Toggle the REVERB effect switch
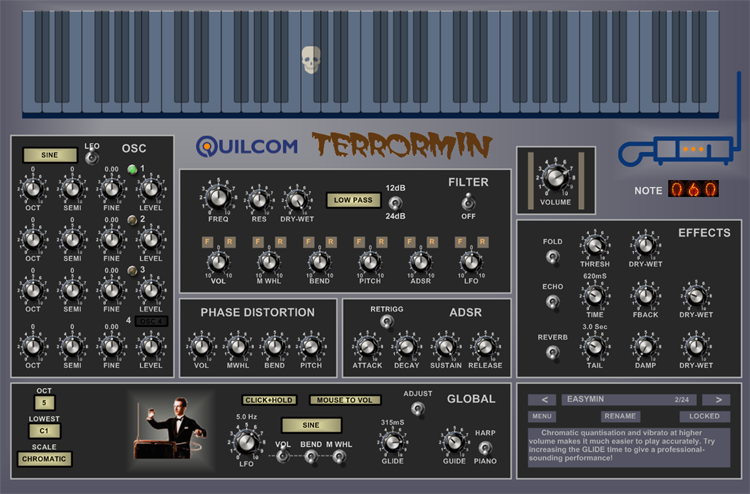The height and width of the screenshot is (494, 750). click(552, 353)
